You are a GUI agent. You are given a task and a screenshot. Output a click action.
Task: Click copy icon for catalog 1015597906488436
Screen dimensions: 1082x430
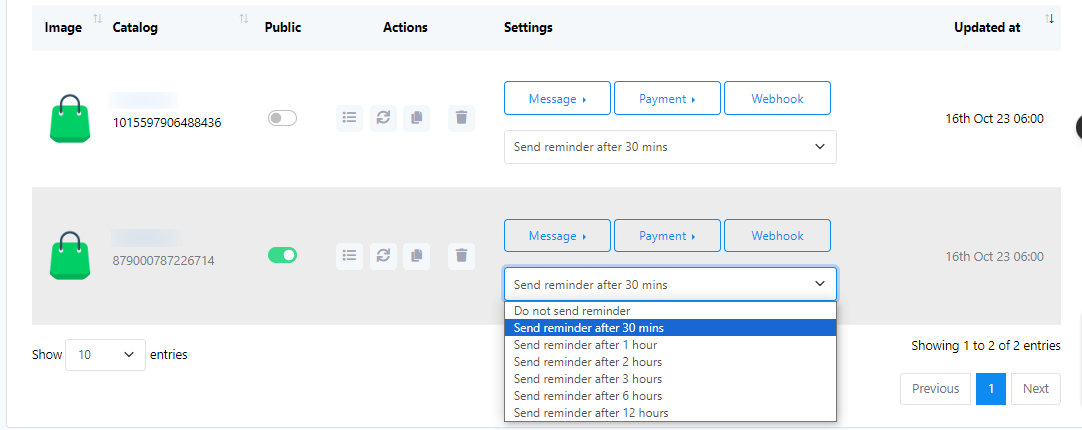(x=416, y=118)
